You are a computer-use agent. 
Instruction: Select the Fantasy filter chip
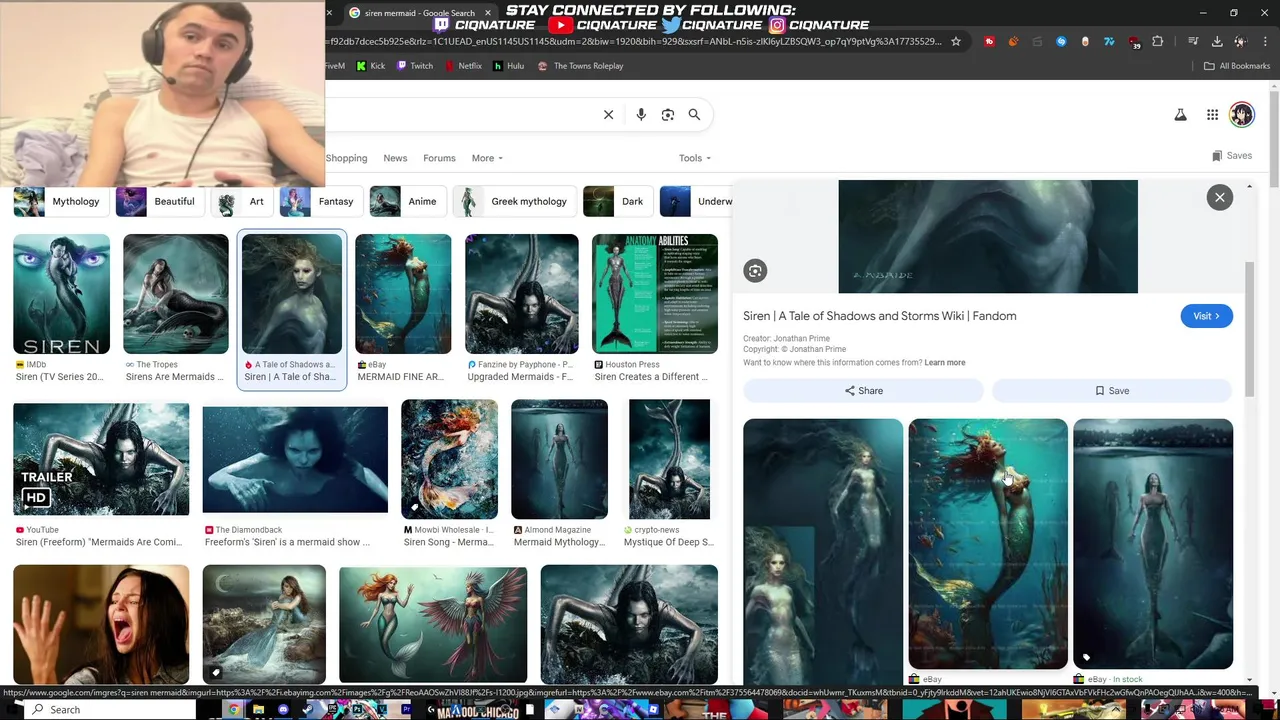coord(320,201)
